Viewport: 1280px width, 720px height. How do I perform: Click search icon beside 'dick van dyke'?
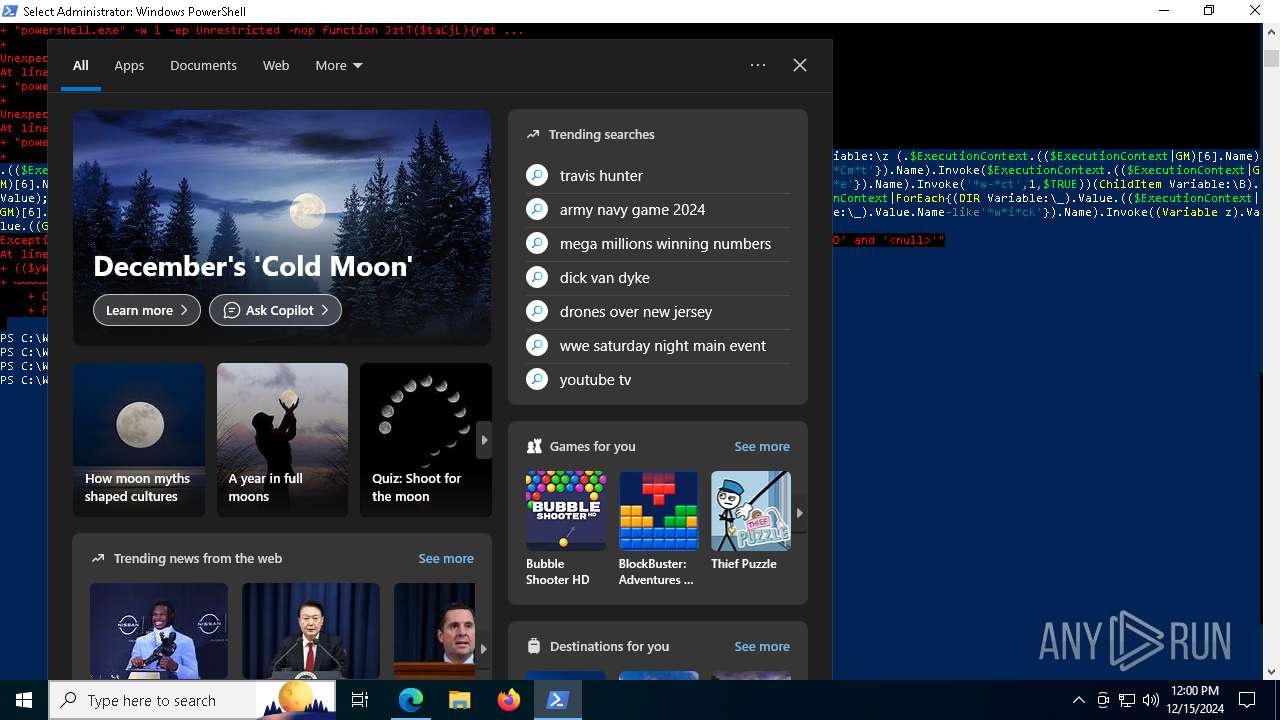click(x=537, y=278)
